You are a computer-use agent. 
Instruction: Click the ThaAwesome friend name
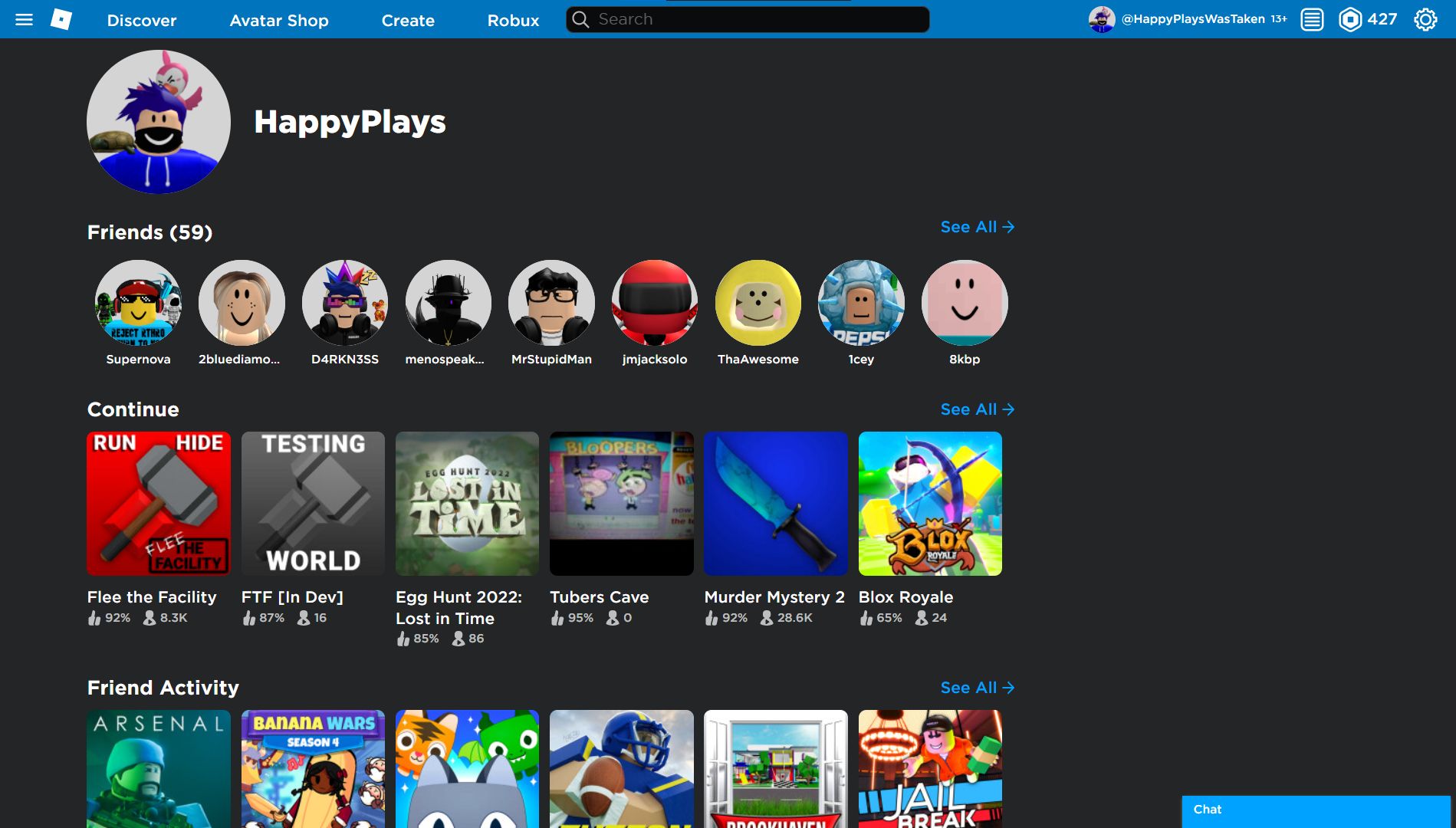click(x=758, y=360)
